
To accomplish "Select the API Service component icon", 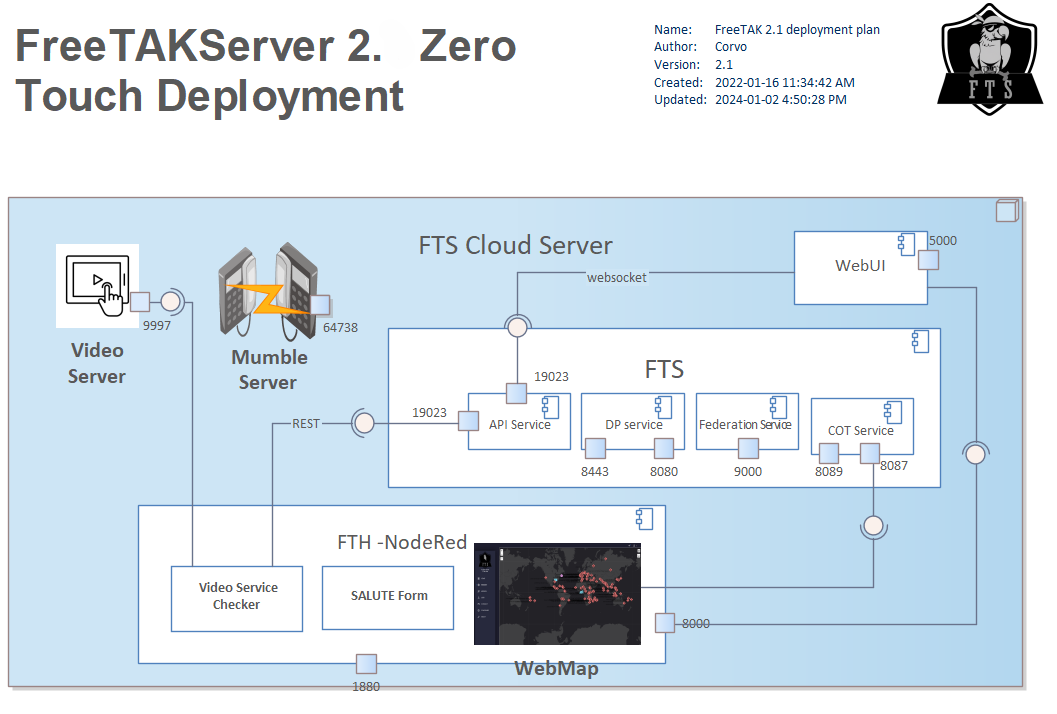I will pyautogui.click(x=551, y=407).
